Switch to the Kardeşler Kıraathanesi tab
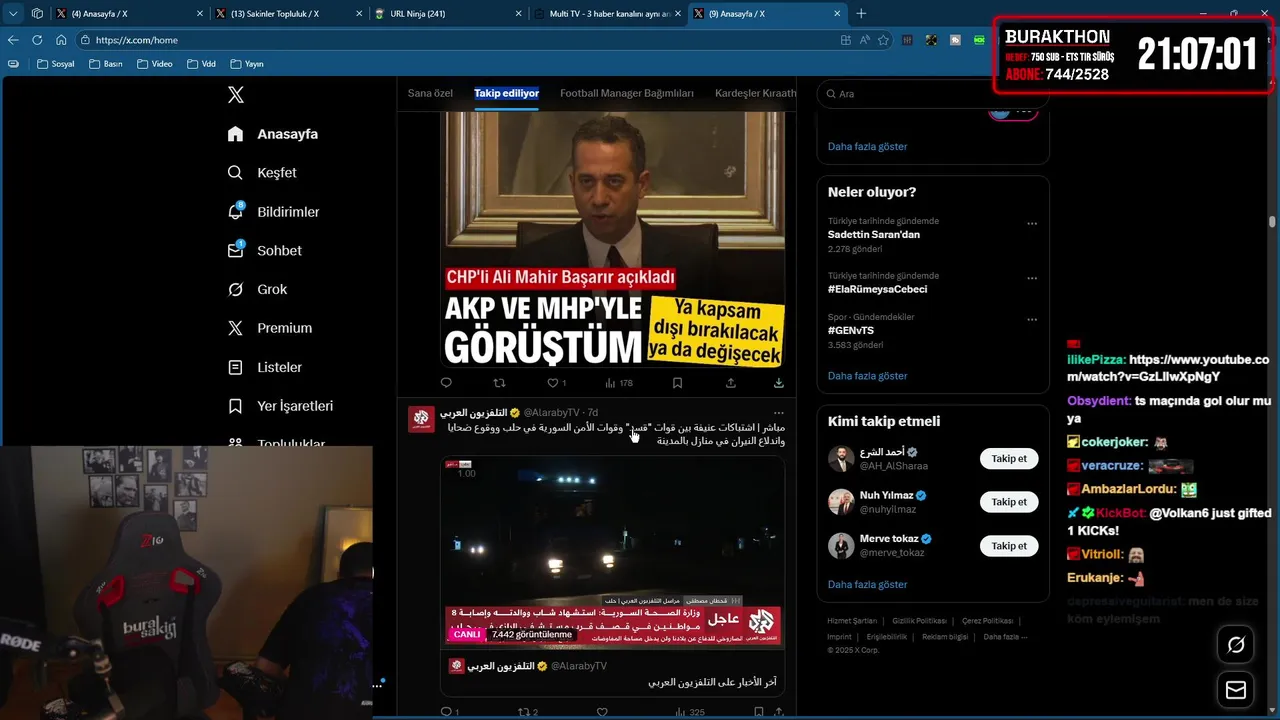This screenshot has width=1280, height=720. point(756,93)
